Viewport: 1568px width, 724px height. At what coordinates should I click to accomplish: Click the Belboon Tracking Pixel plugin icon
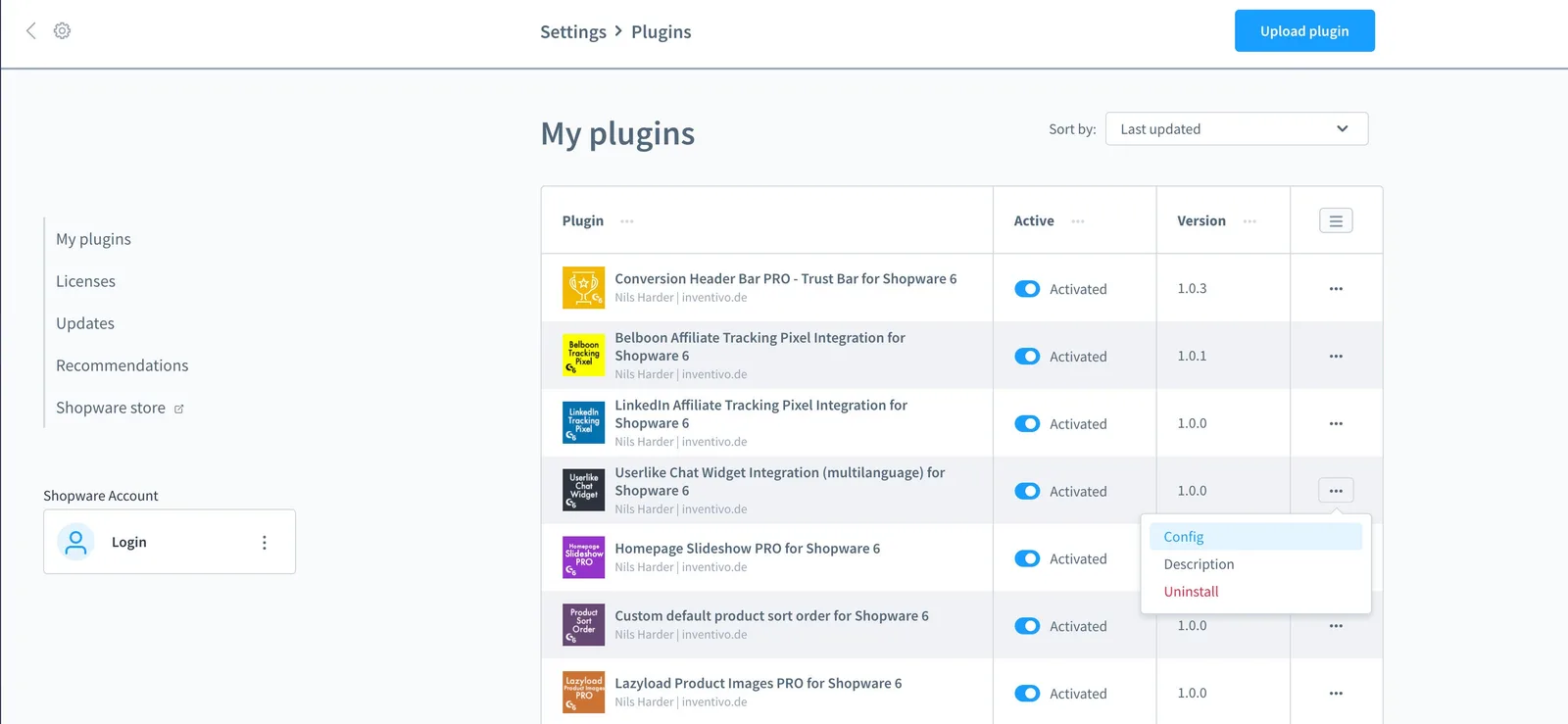click(583, 356)
